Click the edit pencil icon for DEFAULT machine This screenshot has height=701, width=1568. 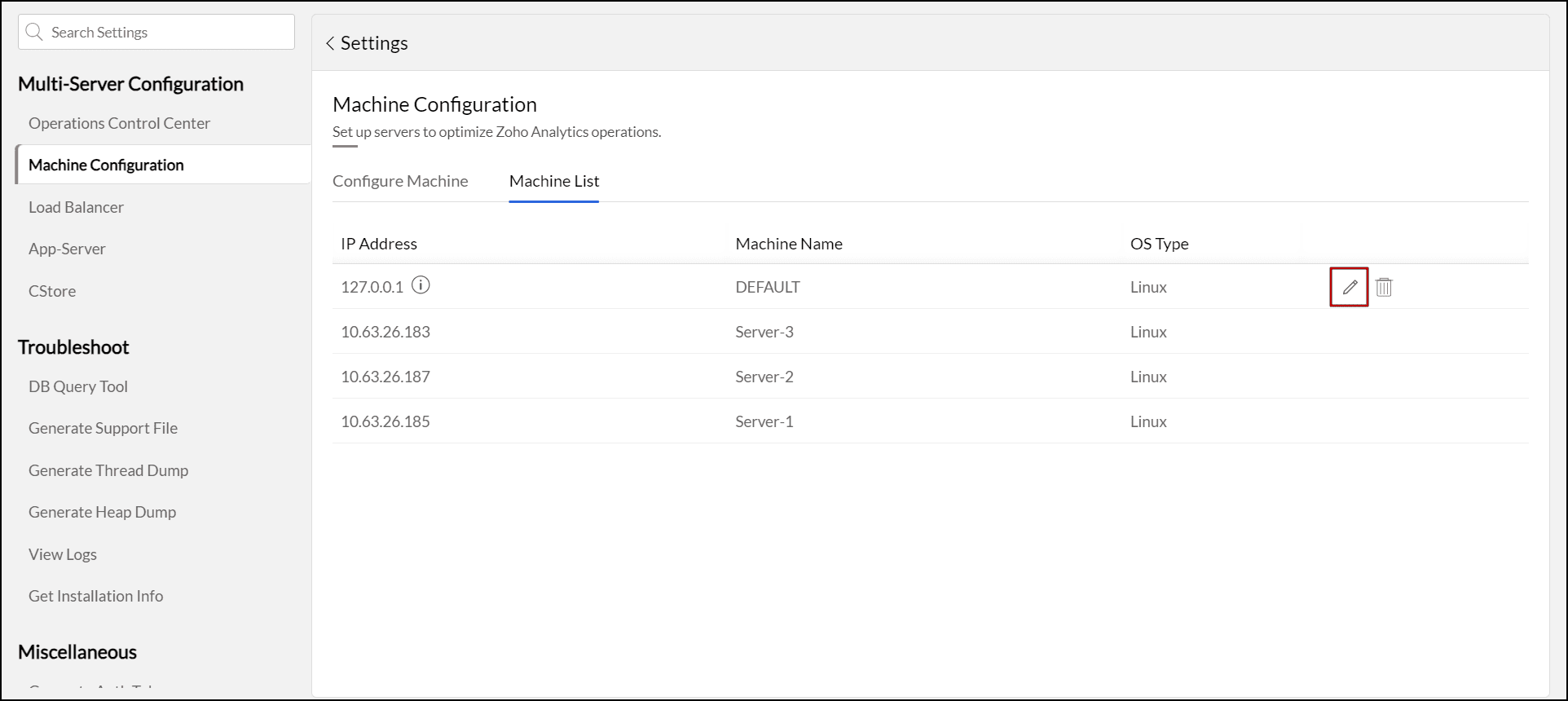click(x=1350, y=287)
